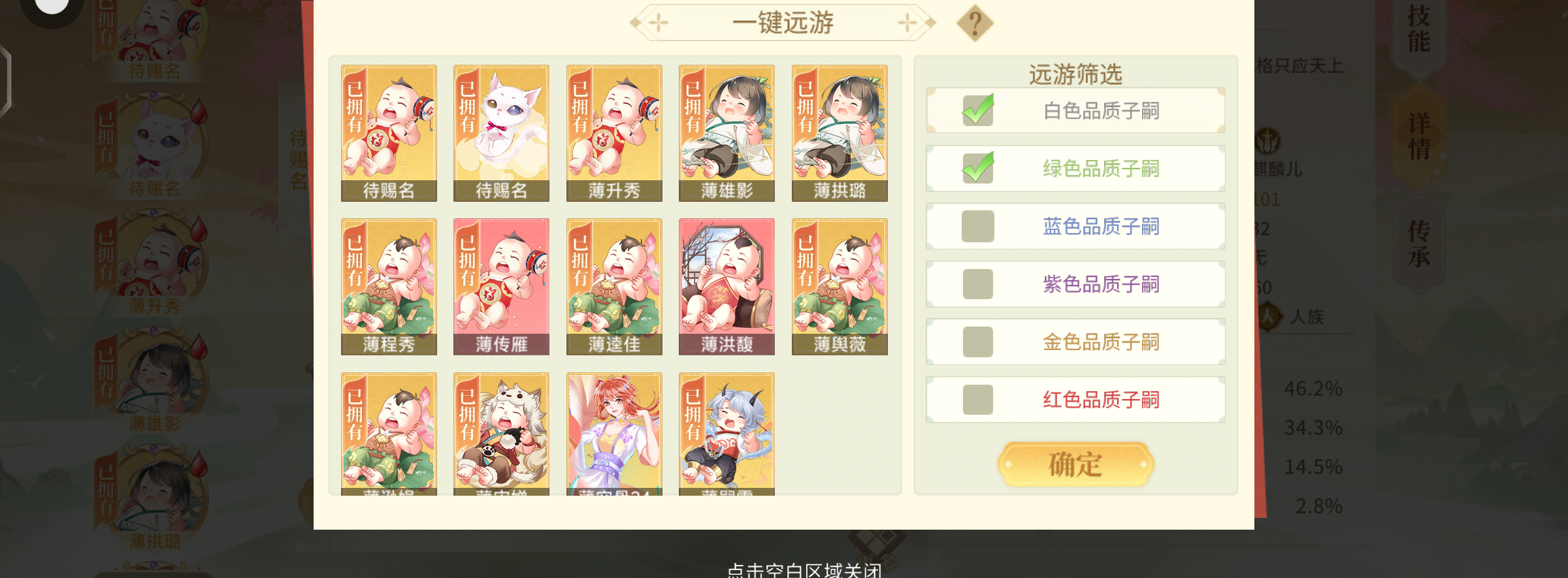
Task: Enable 红色品质子嗣 filter
Action: click(x=978, y=399)
